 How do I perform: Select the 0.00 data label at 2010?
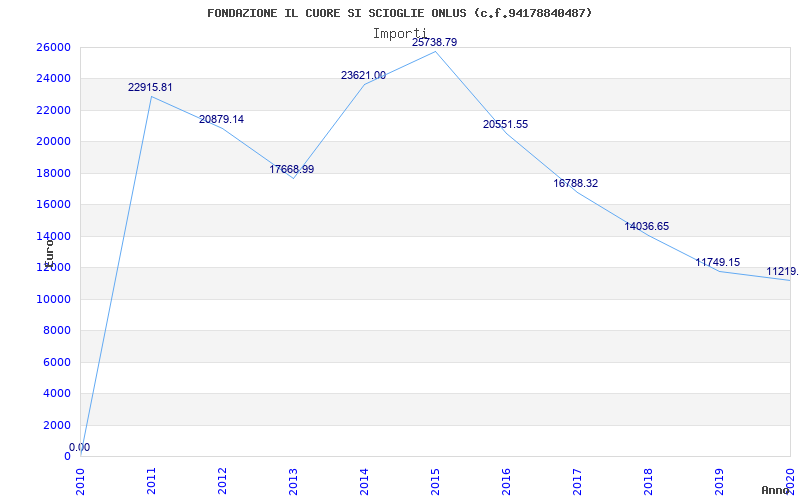click(x=80, y=447)
